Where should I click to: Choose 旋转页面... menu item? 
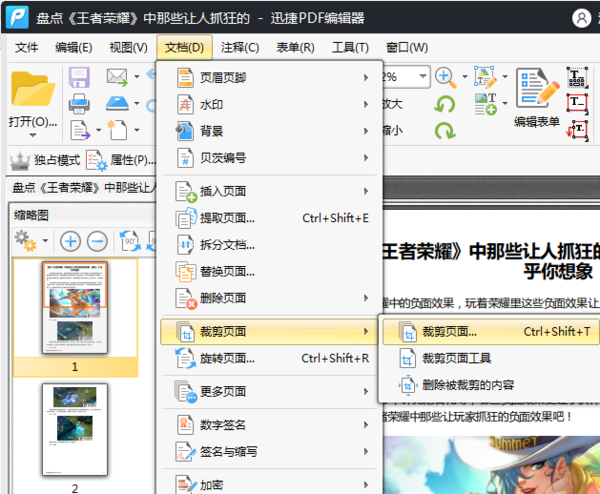269,359
